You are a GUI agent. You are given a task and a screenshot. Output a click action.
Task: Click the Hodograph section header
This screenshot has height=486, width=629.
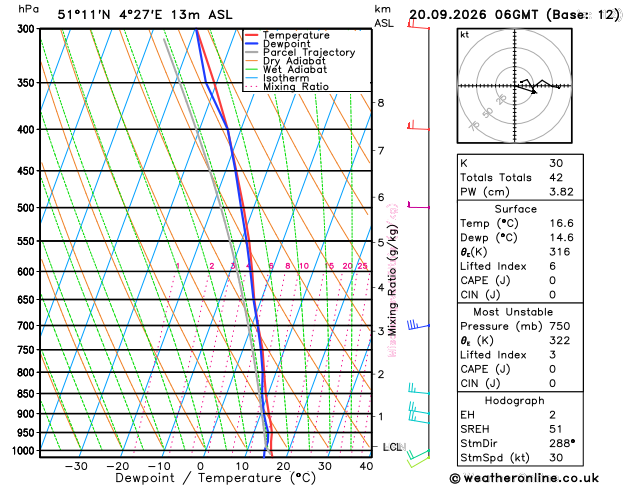pos(514,400)
